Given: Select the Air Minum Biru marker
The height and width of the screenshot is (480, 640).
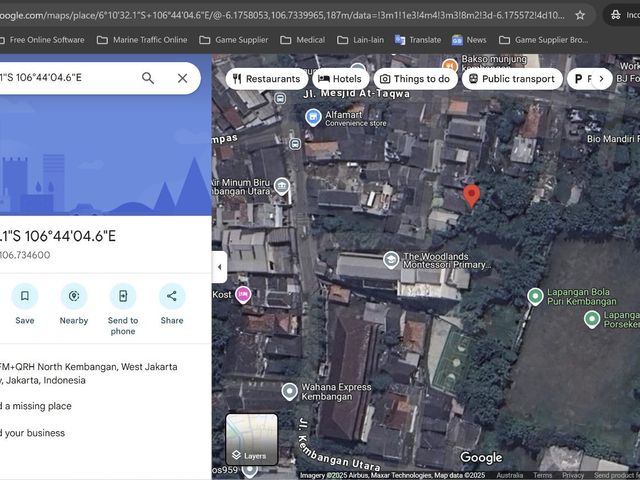Looking at the screenshot, I should (x=282, y=187).
